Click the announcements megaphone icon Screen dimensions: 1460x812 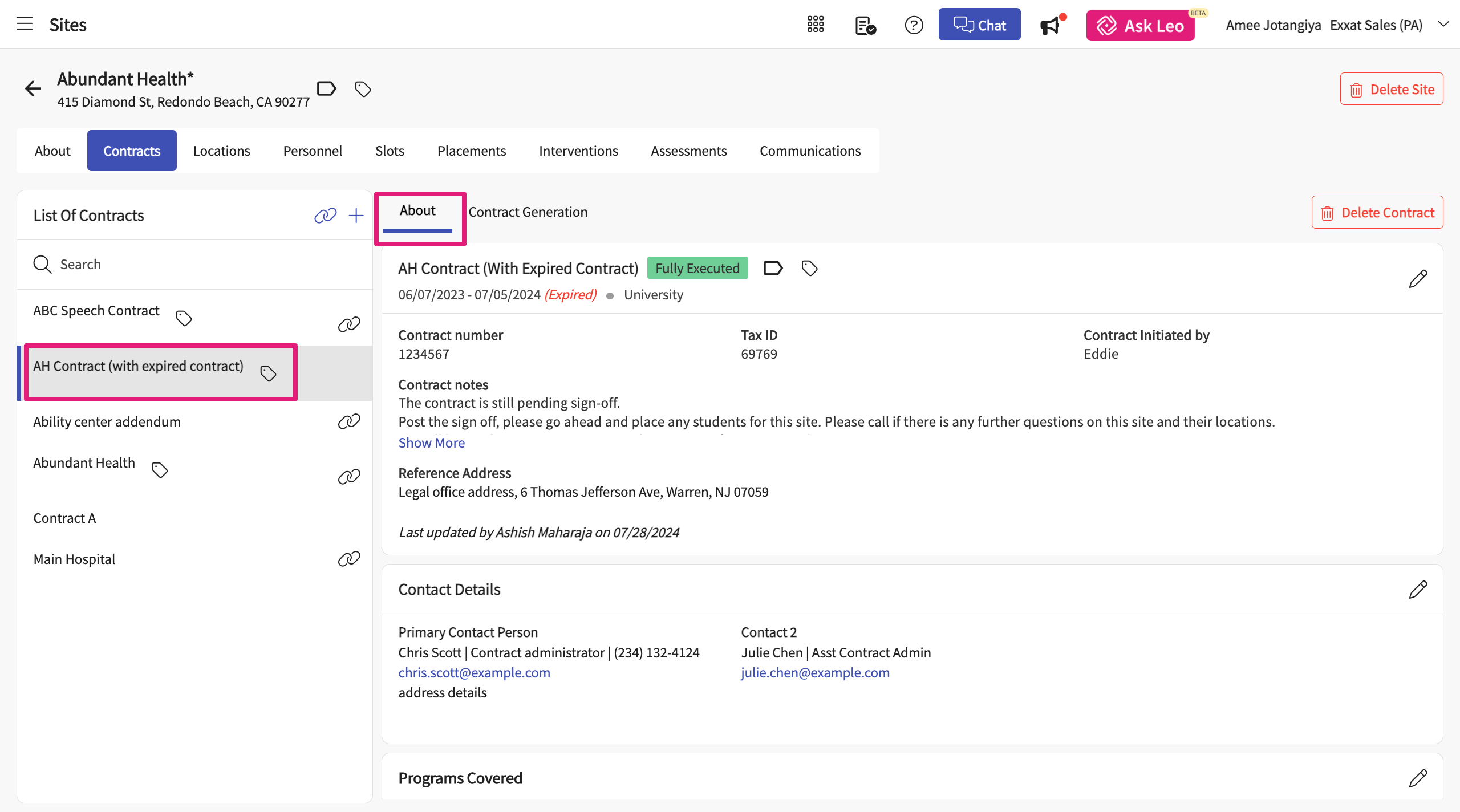pyautogui.click(x=1050, y=26)
